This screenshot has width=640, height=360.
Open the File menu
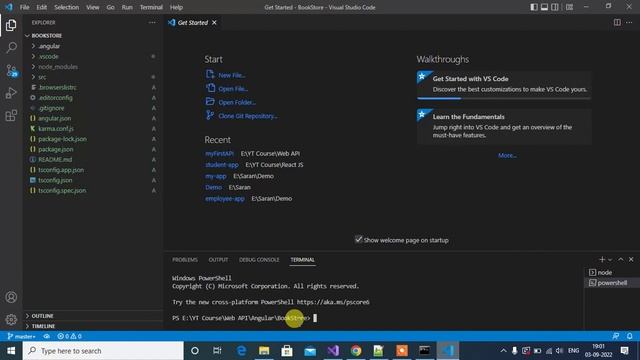pos(24,7)
